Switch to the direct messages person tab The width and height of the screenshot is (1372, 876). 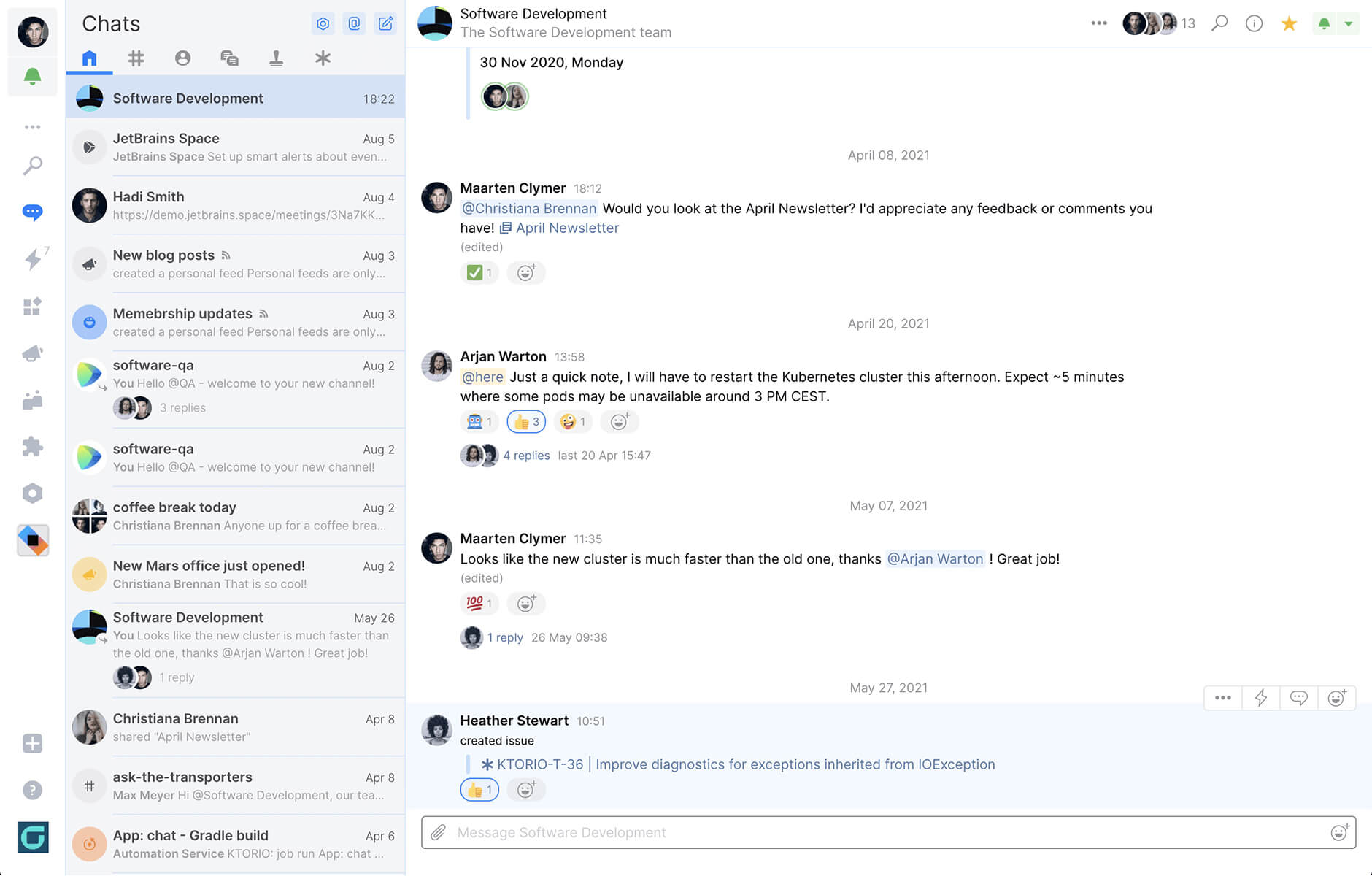[182, 58]
